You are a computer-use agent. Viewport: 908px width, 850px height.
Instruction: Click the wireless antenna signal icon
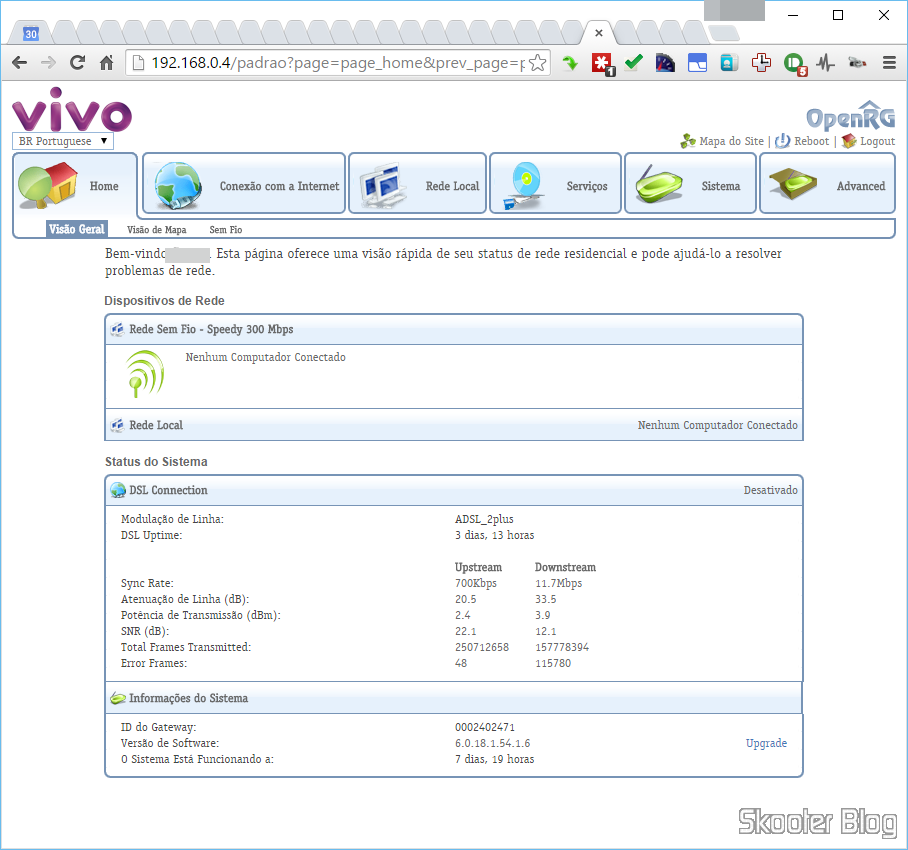click(145, 373)
